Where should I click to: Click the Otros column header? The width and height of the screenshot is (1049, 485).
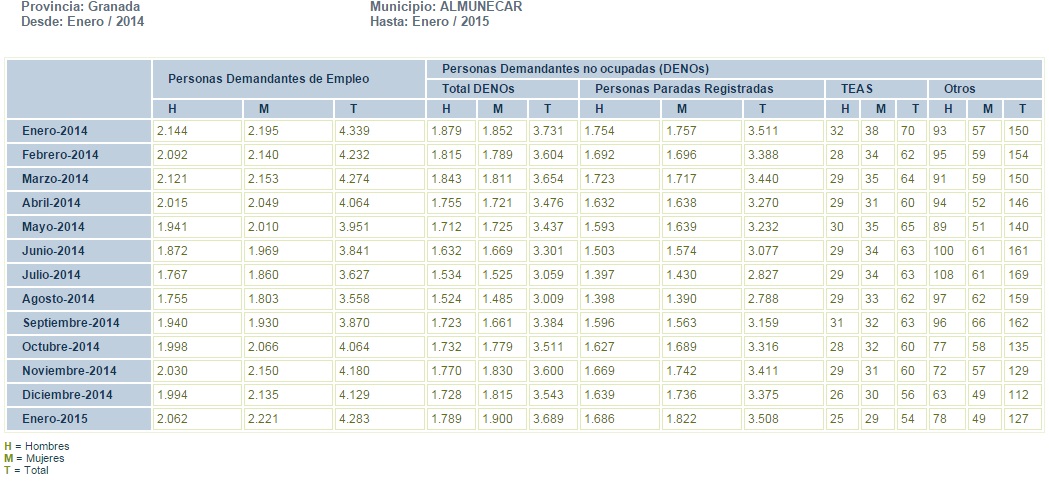959,88
